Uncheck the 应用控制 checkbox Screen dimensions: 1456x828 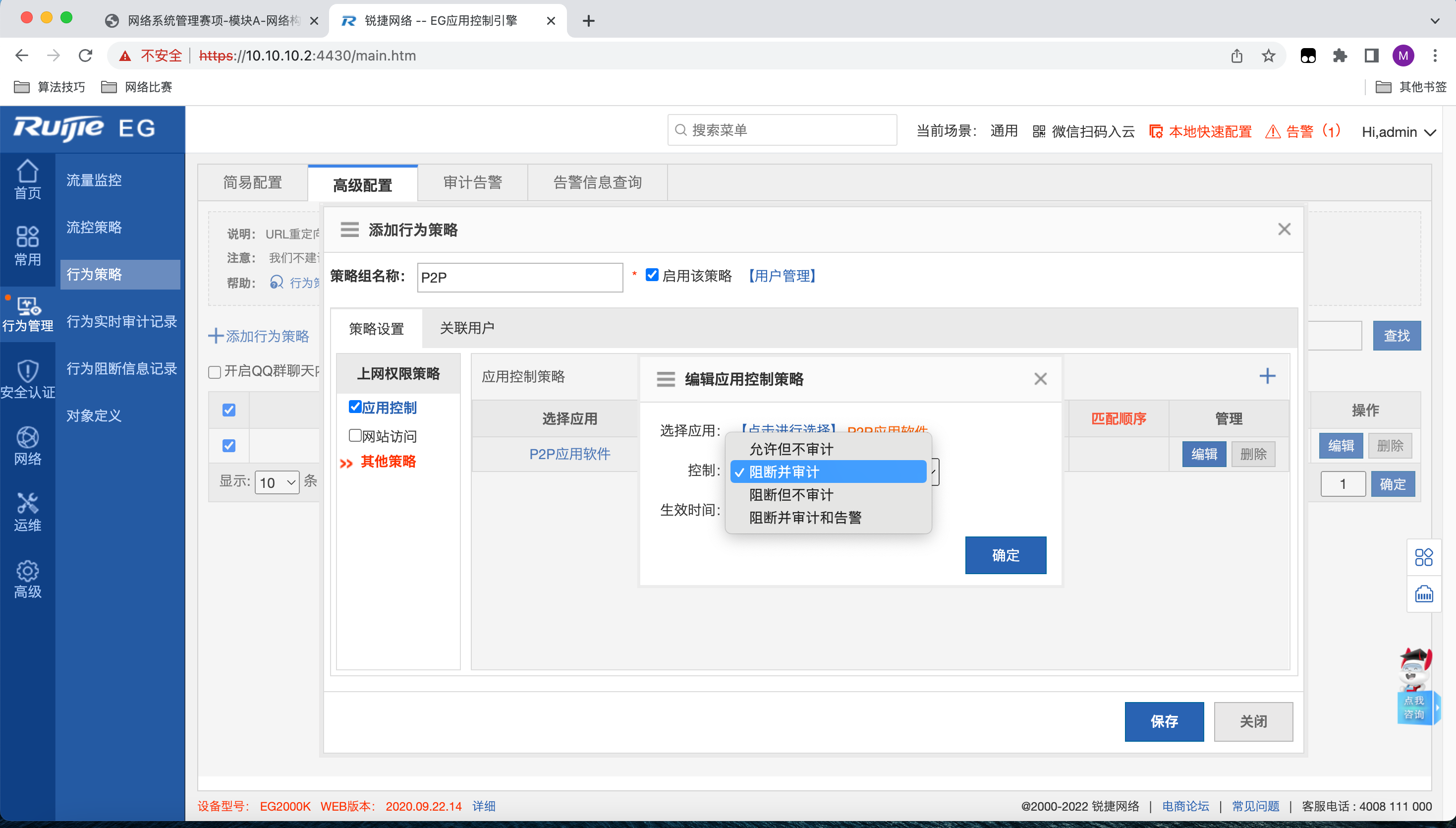tap(355, 407)
